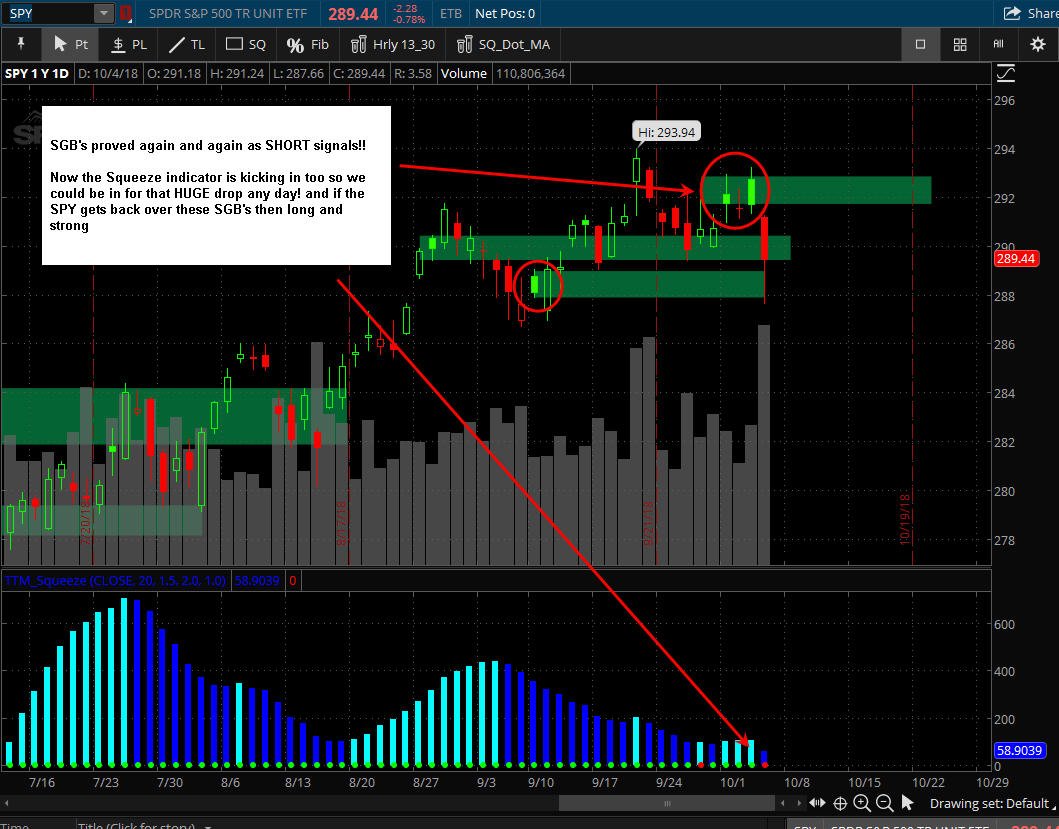Screen dimensions: 1059x829
Task: Open the chart grid layout button
Action: (x=960, y=44)
